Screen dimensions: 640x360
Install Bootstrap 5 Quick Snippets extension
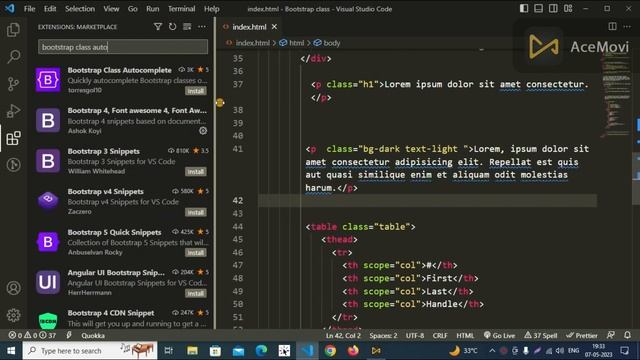point(196,253)
